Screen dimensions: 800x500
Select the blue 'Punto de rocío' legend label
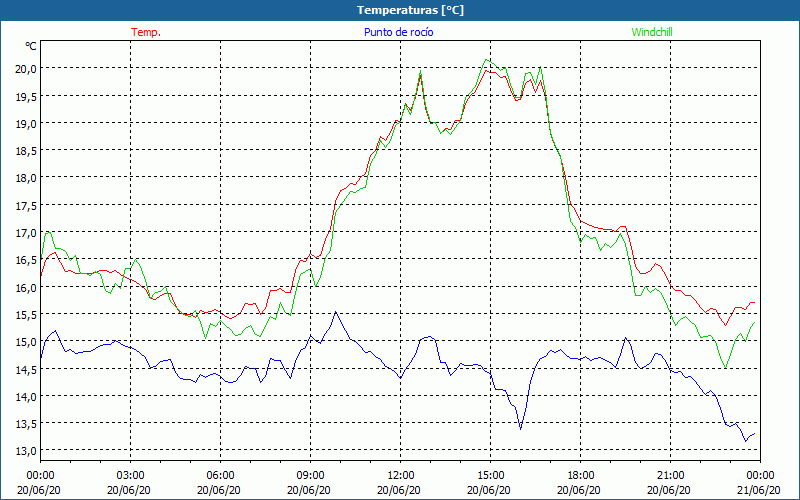point(398,32)
